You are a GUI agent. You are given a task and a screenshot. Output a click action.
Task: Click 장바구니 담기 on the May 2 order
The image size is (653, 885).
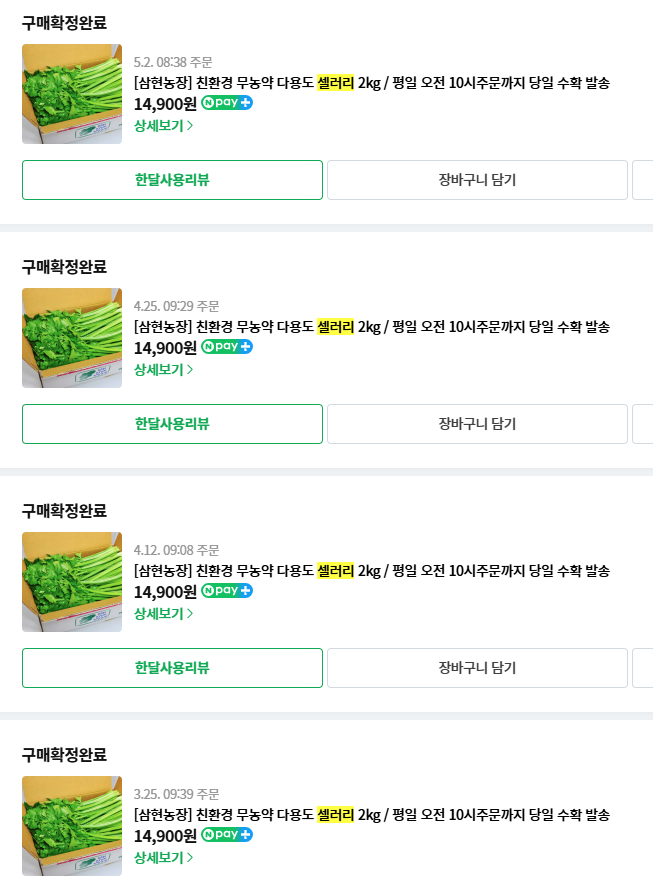tap(477, 180)
